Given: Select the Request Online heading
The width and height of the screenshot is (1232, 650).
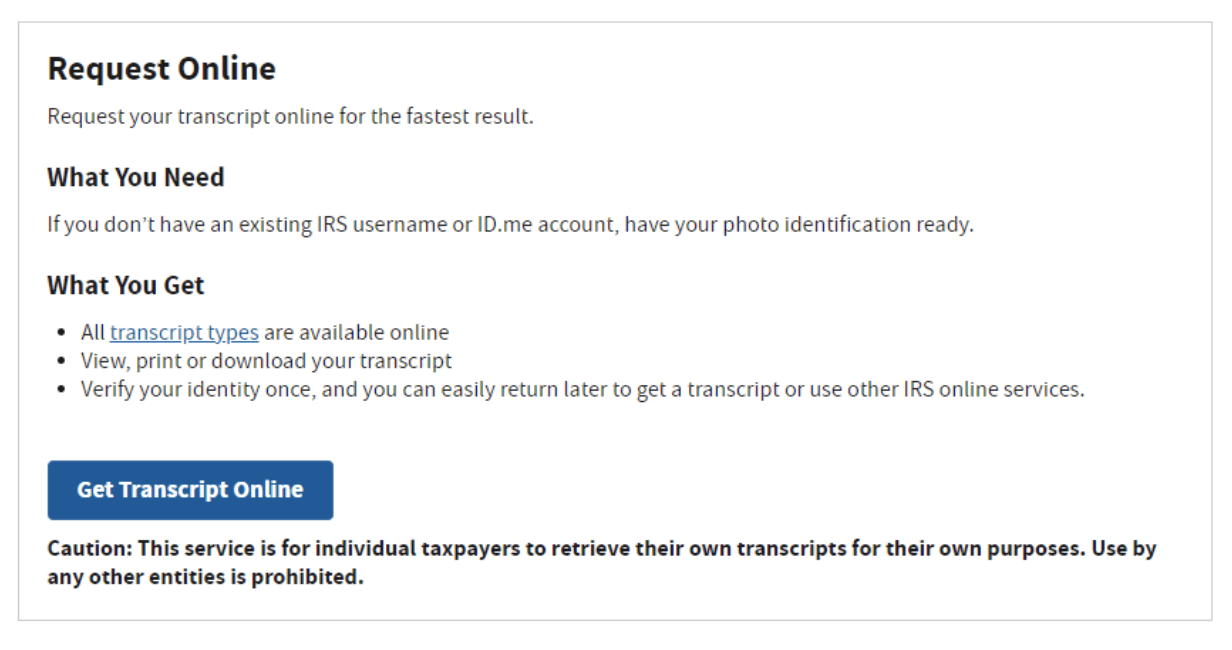Looking at the screenshot, I should coord(161,68).
